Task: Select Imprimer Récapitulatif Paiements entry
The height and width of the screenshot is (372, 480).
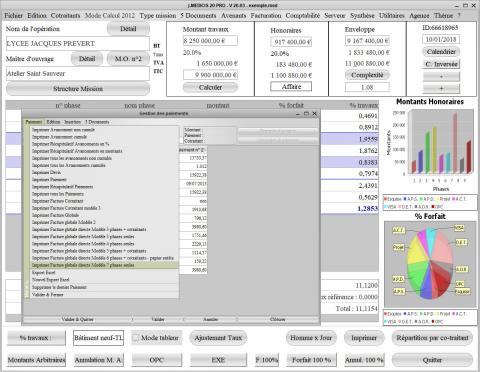Action: coord(104,187)
